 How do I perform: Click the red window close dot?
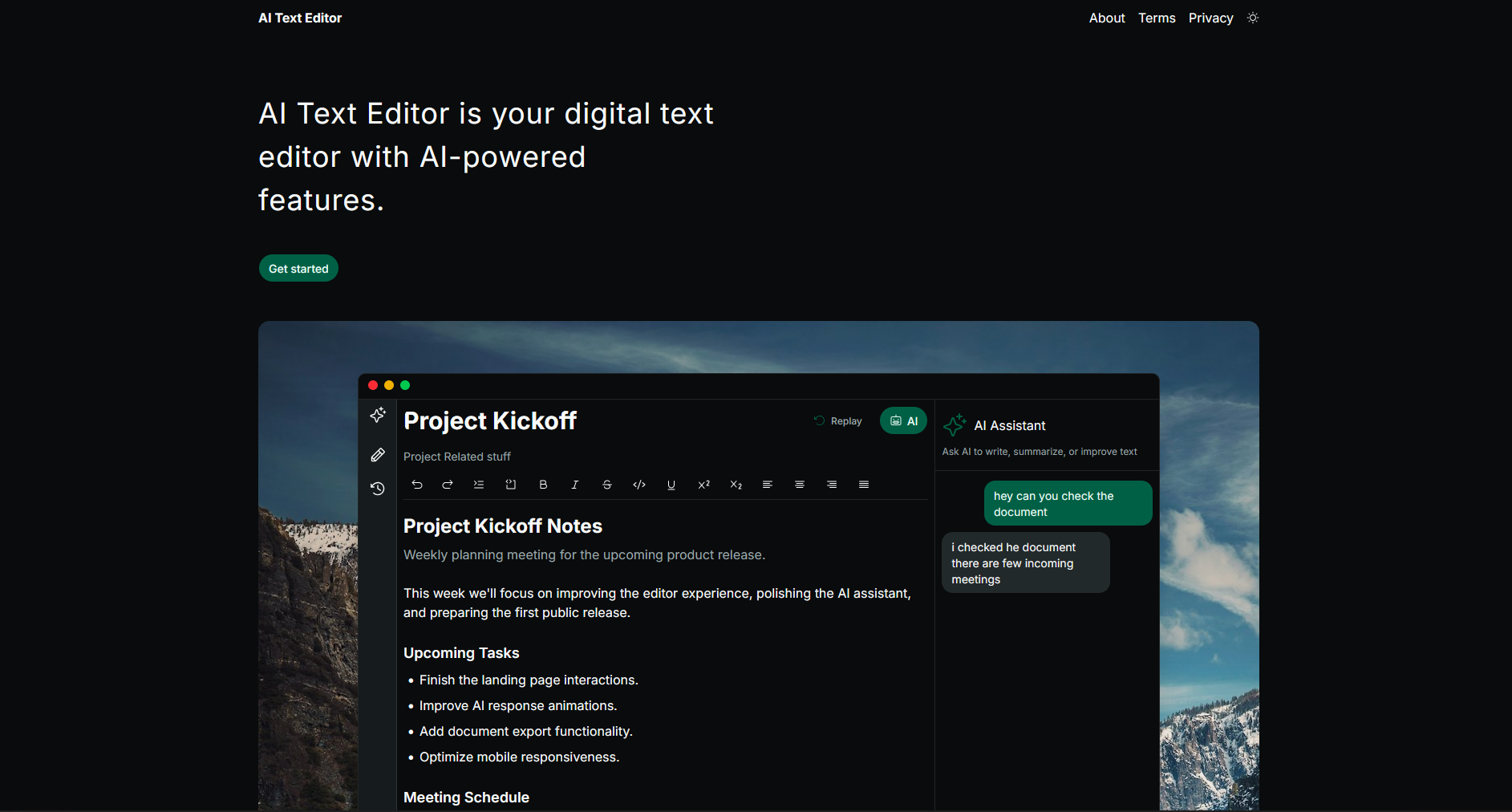[373, 385]
